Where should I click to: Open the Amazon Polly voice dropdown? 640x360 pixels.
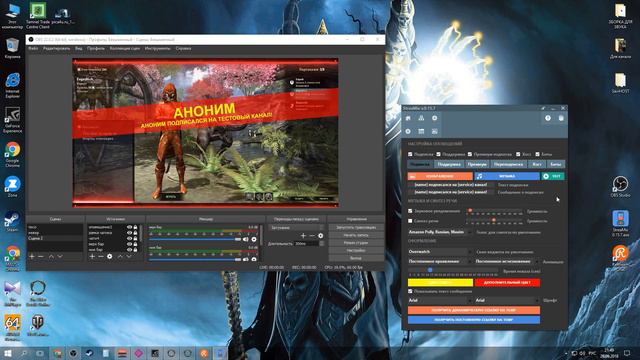coord(440,232)
